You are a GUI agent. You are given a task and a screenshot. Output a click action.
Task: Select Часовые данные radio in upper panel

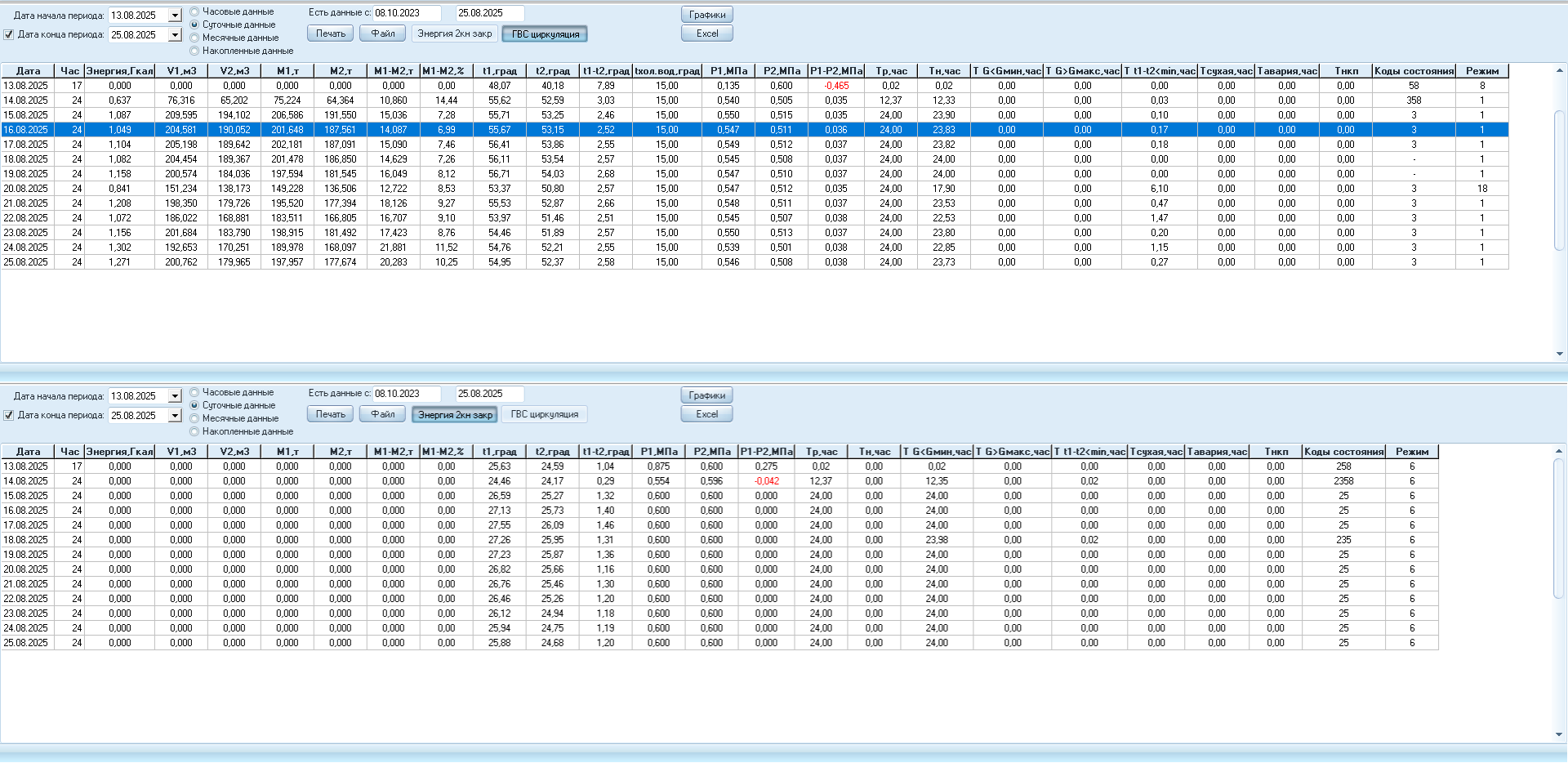(x=194, y=11)
